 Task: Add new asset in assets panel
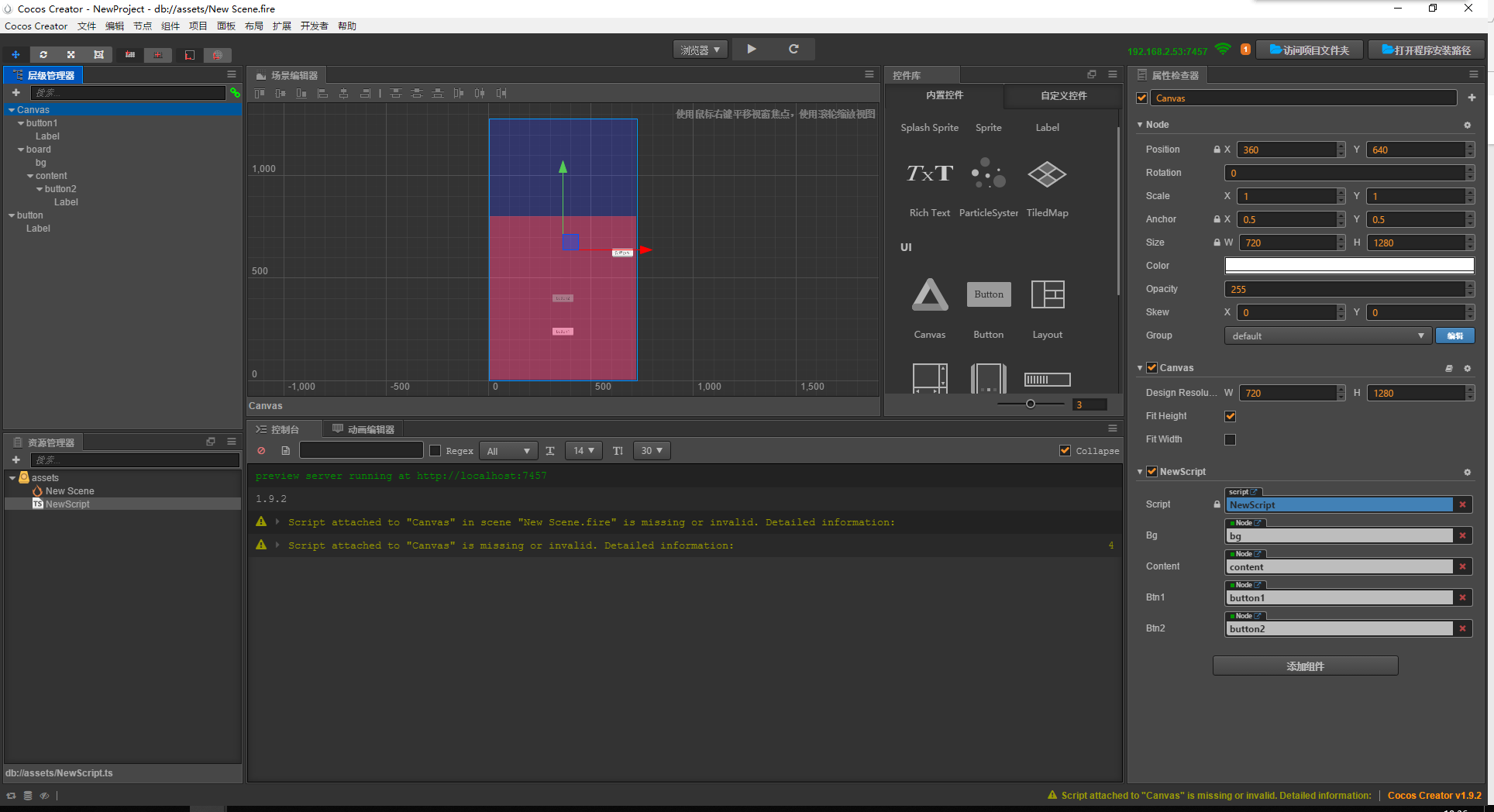[x=15, y=459]
